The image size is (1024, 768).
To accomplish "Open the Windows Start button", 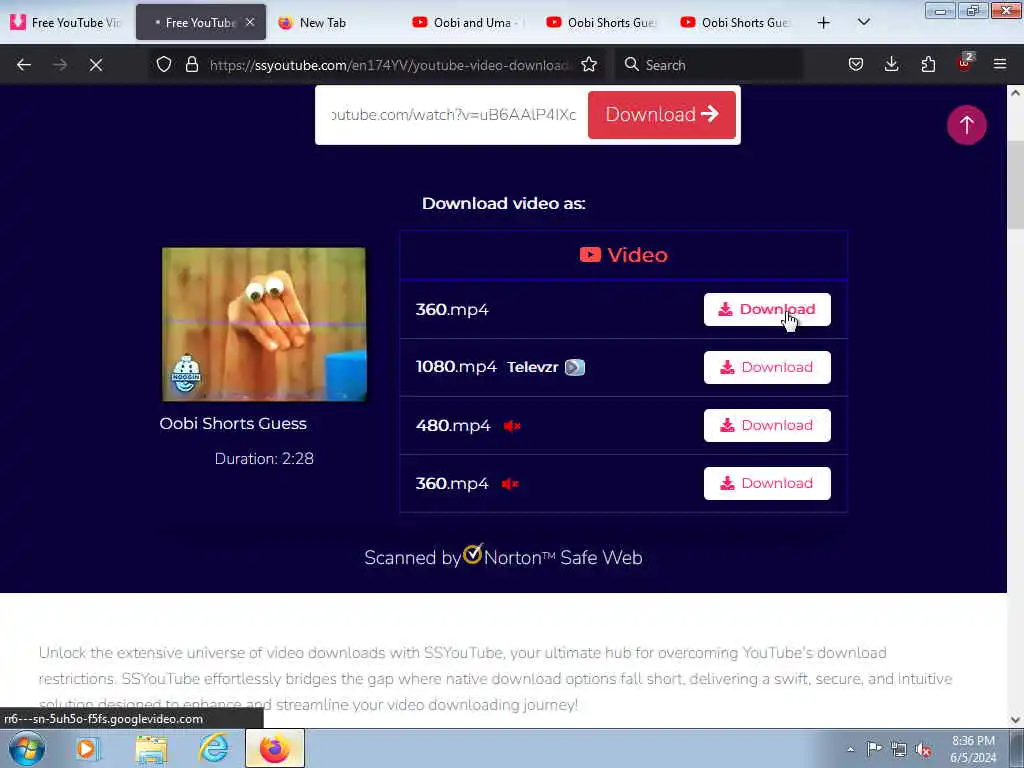I will tap(27, 748).
